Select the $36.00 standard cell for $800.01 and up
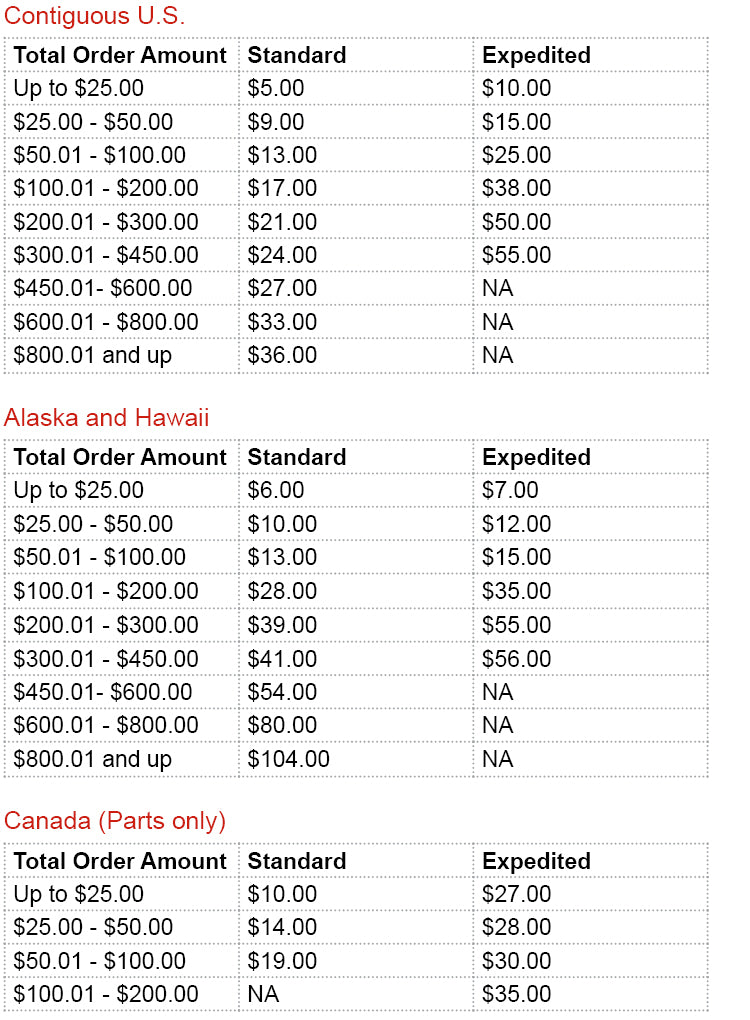The height and width of the screenshot is (1020, 750). coord(282,355)
